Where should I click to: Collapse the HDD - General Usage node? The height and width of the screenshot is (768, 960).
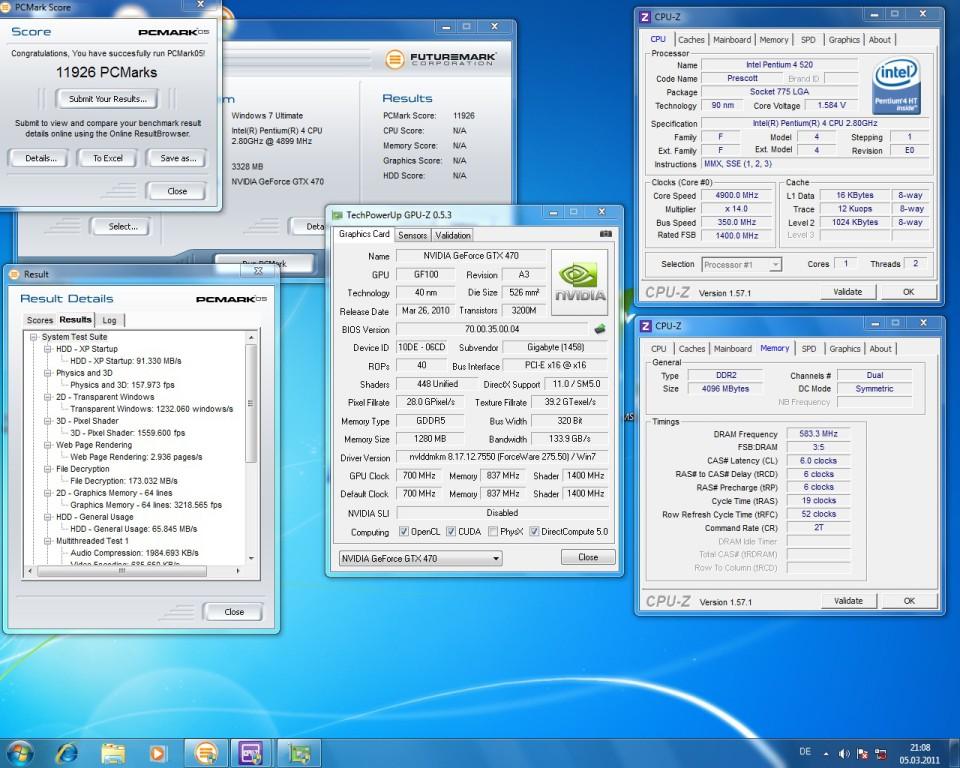[x=47, y=517]
